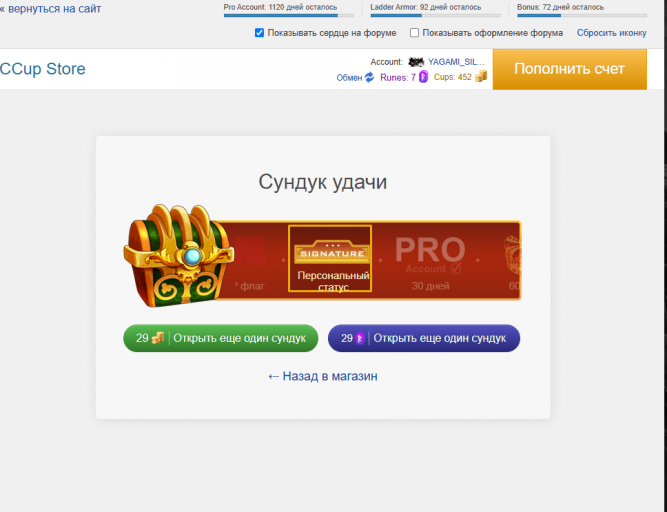Click the treasure chest image
Viewport: 667px width, 512px height.
179,256
